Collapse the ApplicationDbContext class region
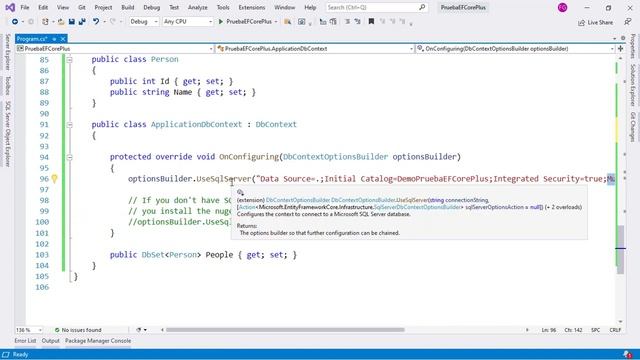The width and height of the screenshot is (640, 360). (x=69, y=125)
